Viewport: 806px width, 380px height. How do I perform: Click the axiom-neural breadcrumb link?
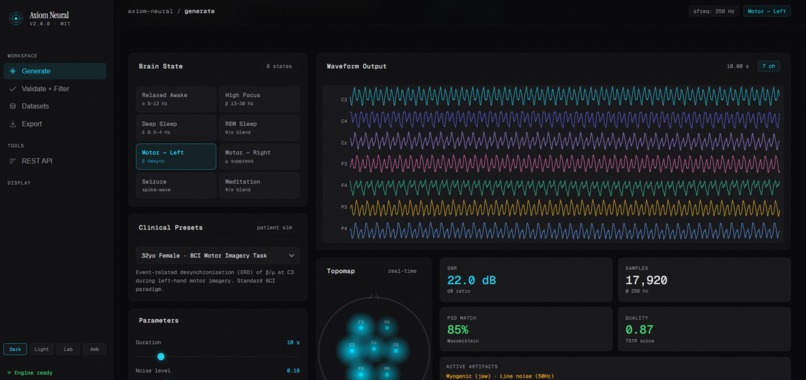pyautogui.click(x=151, y=11)
